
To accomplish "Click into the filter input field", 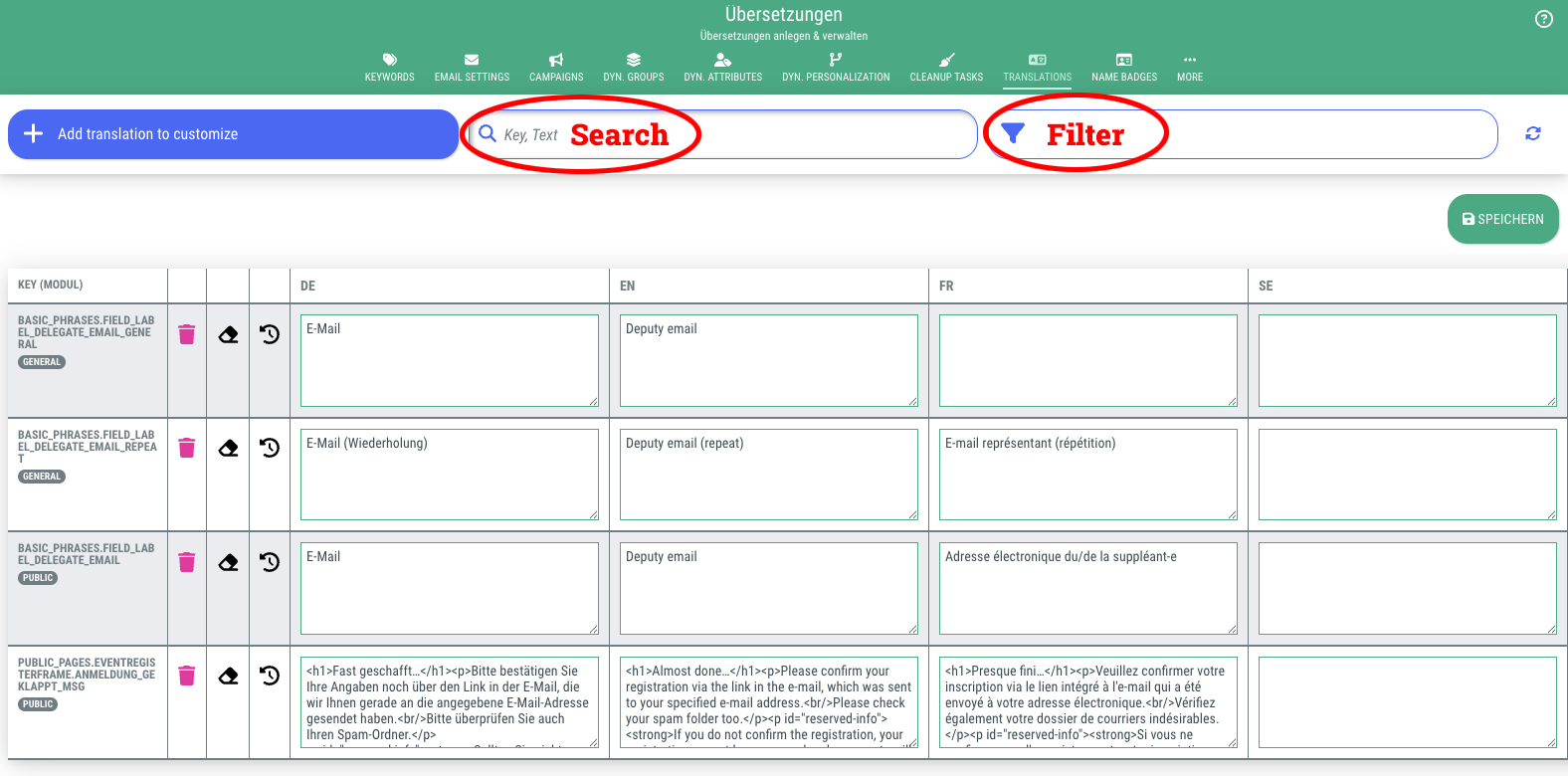I will [x=1243, y=134].
